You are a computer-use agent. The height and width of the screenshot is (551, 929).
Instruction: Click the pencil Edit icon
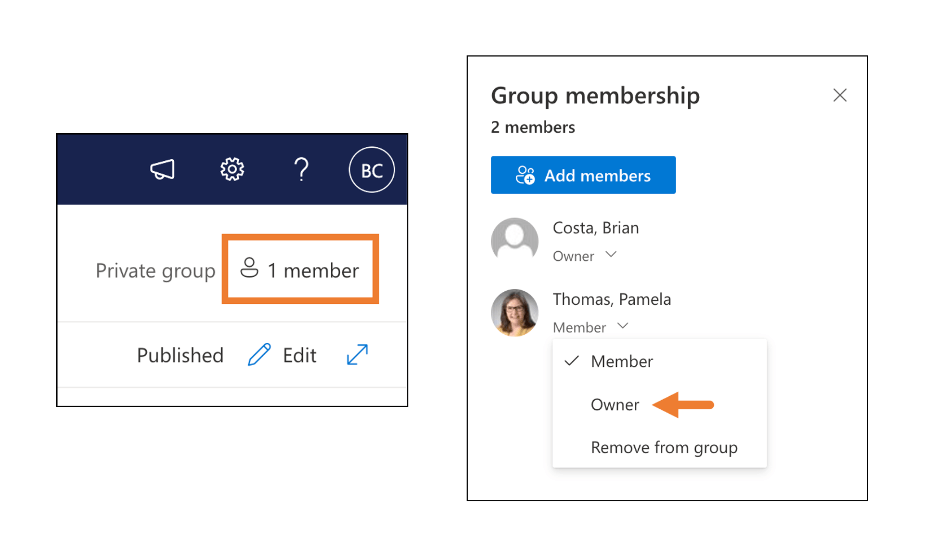[x=259, y=355]
